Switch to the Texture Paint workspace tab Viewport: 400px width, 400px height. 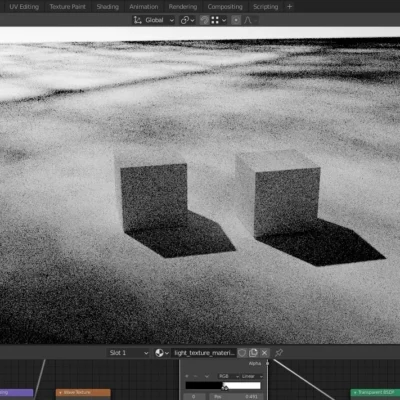click(x=68, y=7)
